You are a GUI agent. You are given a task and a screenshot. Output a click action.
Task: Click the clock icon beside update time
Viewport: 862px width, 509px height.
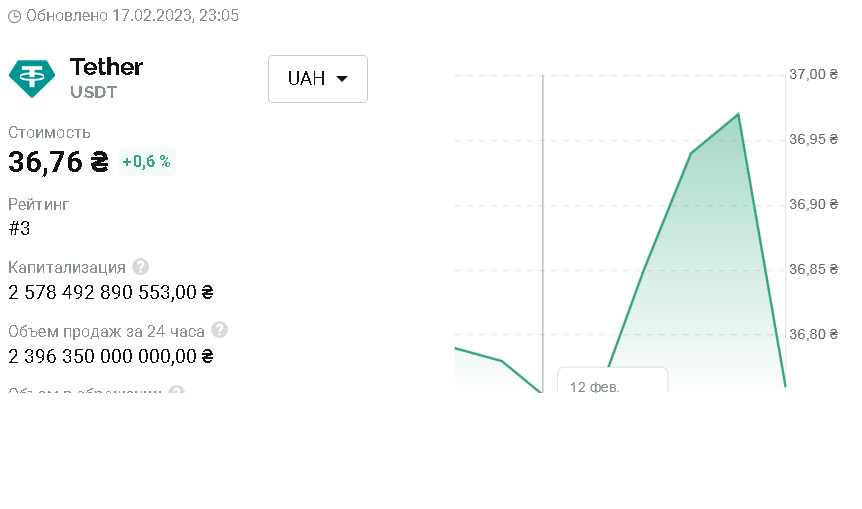click(x=15, y=16)
